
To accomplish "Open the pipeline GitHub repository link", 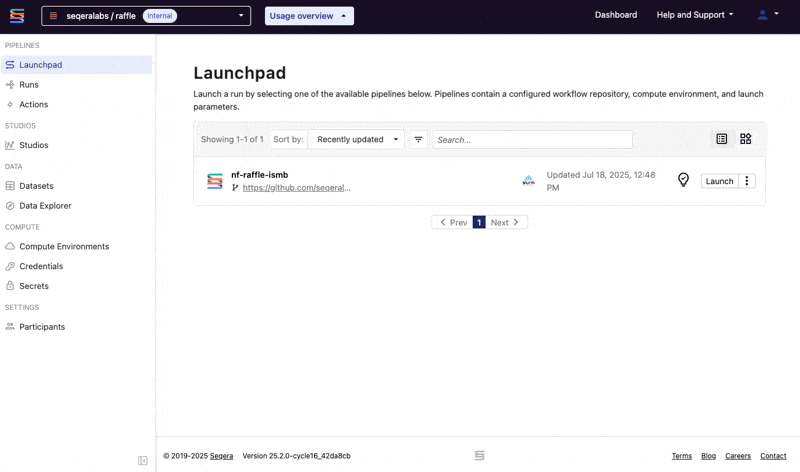I will pyautogui.click(x=296, y=188).
